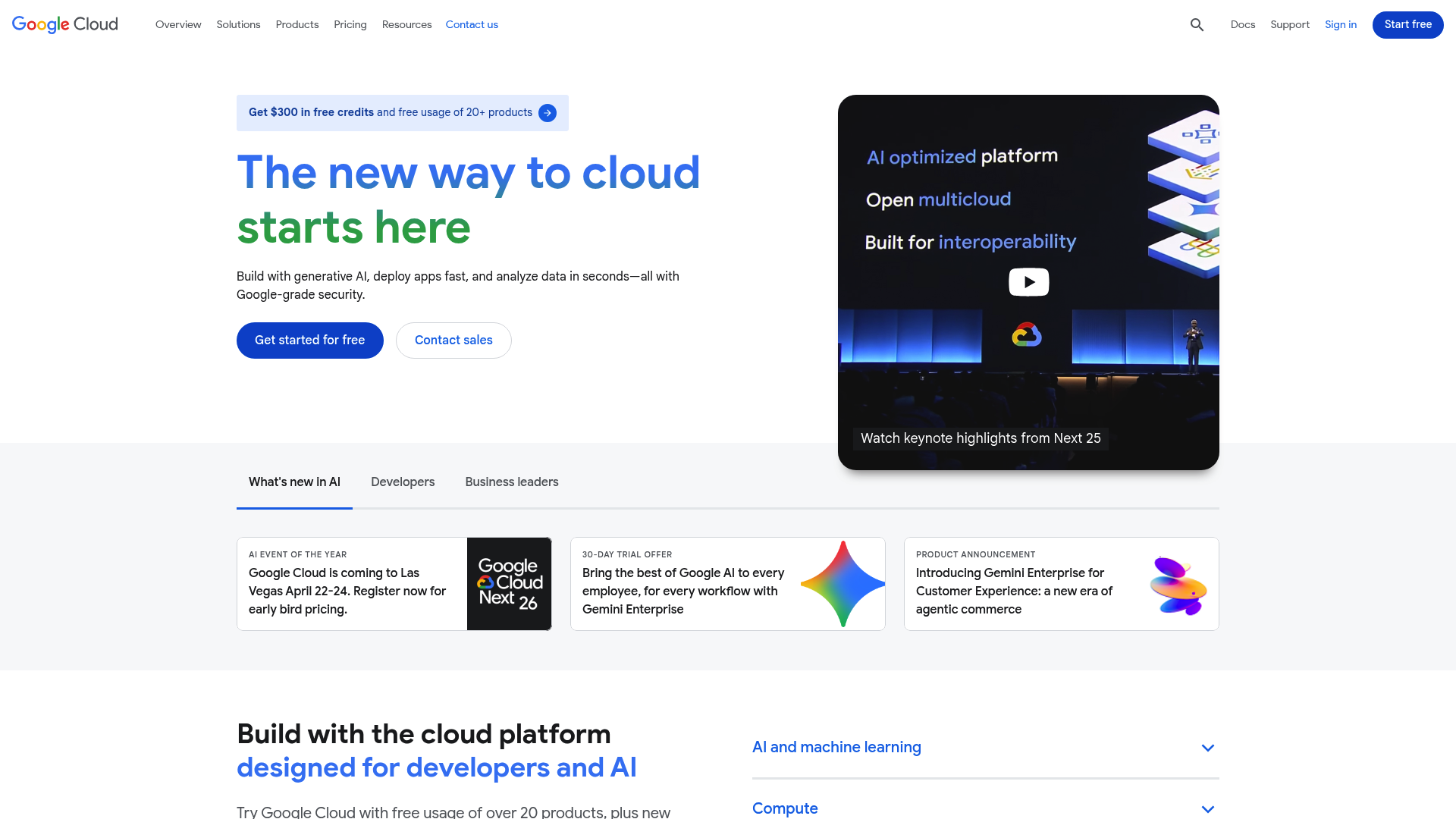Open the search
The image size is (1456, 819).
1197,24
